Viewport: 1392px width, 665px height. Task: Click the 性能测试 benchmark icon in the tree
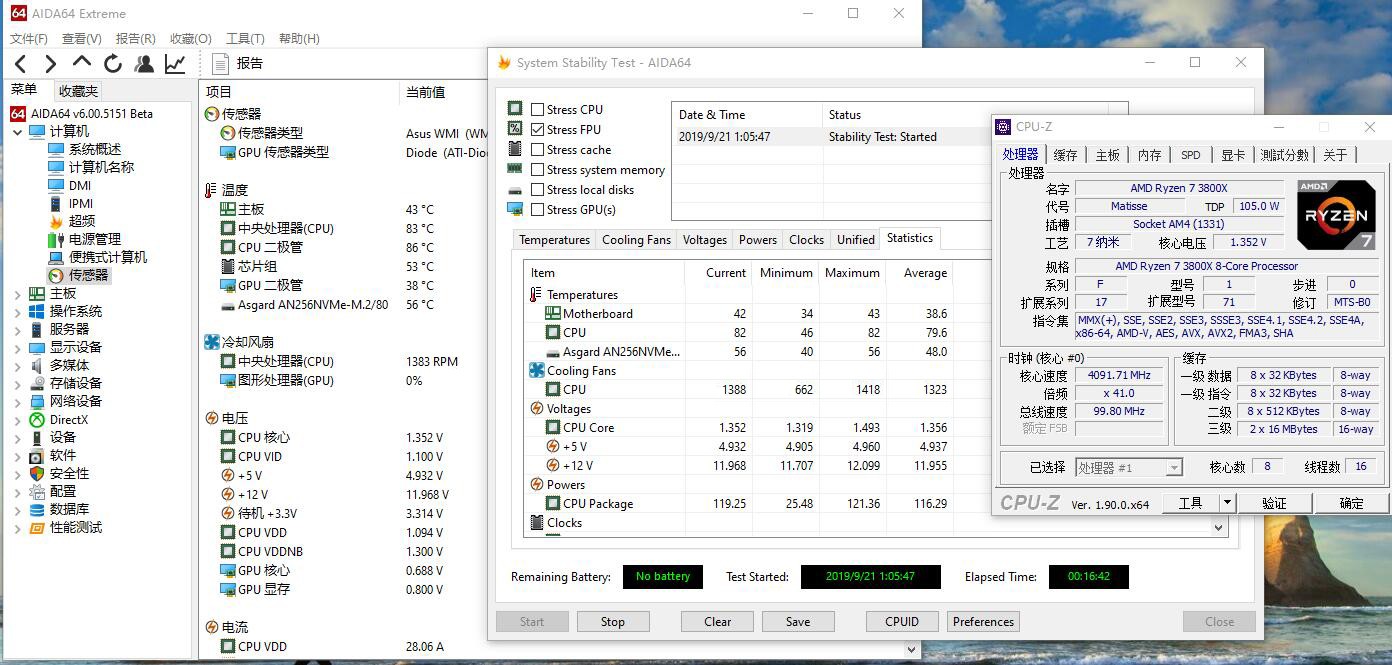37,528
